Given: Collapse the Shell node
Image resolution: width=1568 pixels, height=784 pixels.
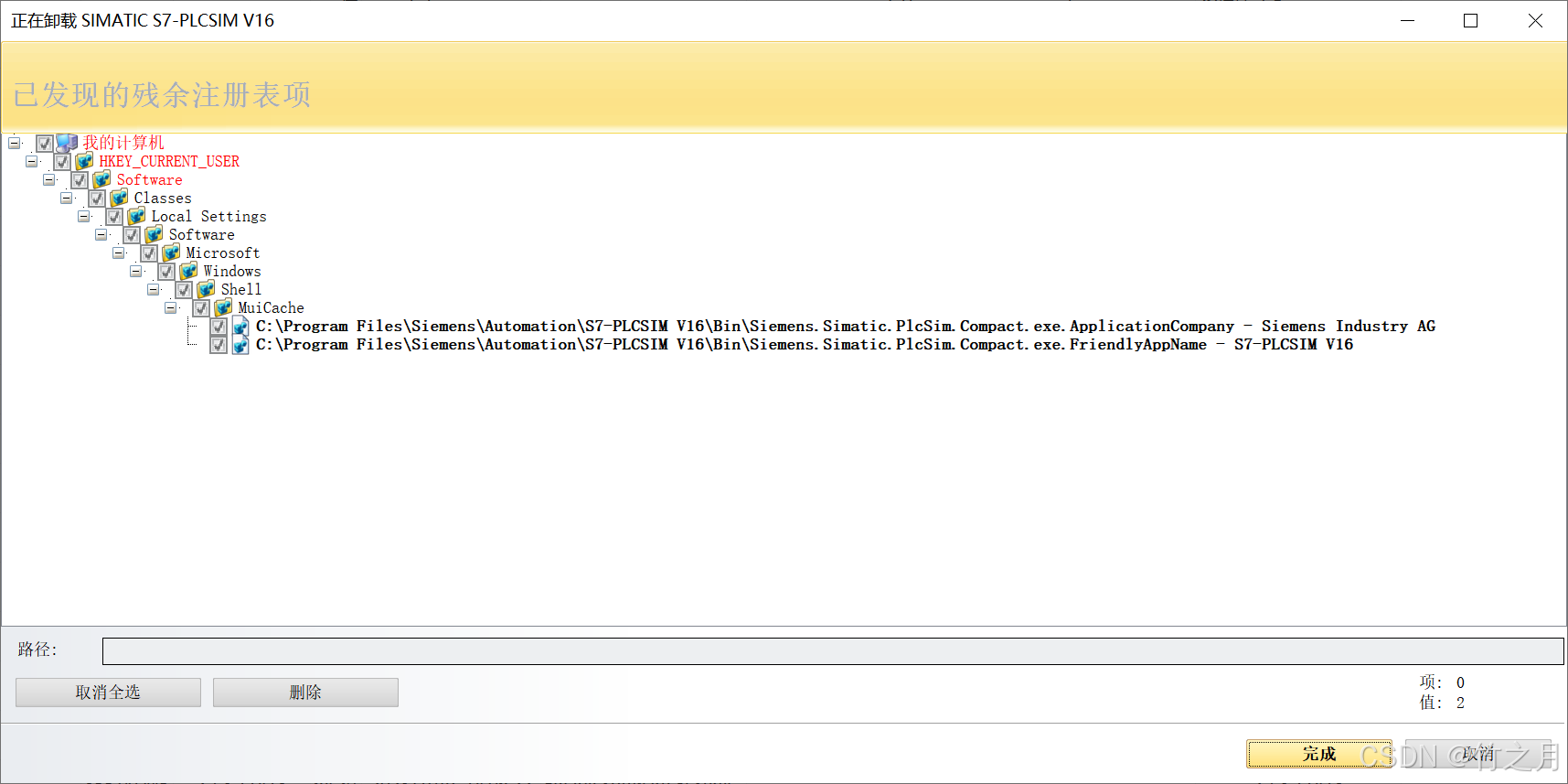Looking at the screenshot, I should (x=153, y=289).
